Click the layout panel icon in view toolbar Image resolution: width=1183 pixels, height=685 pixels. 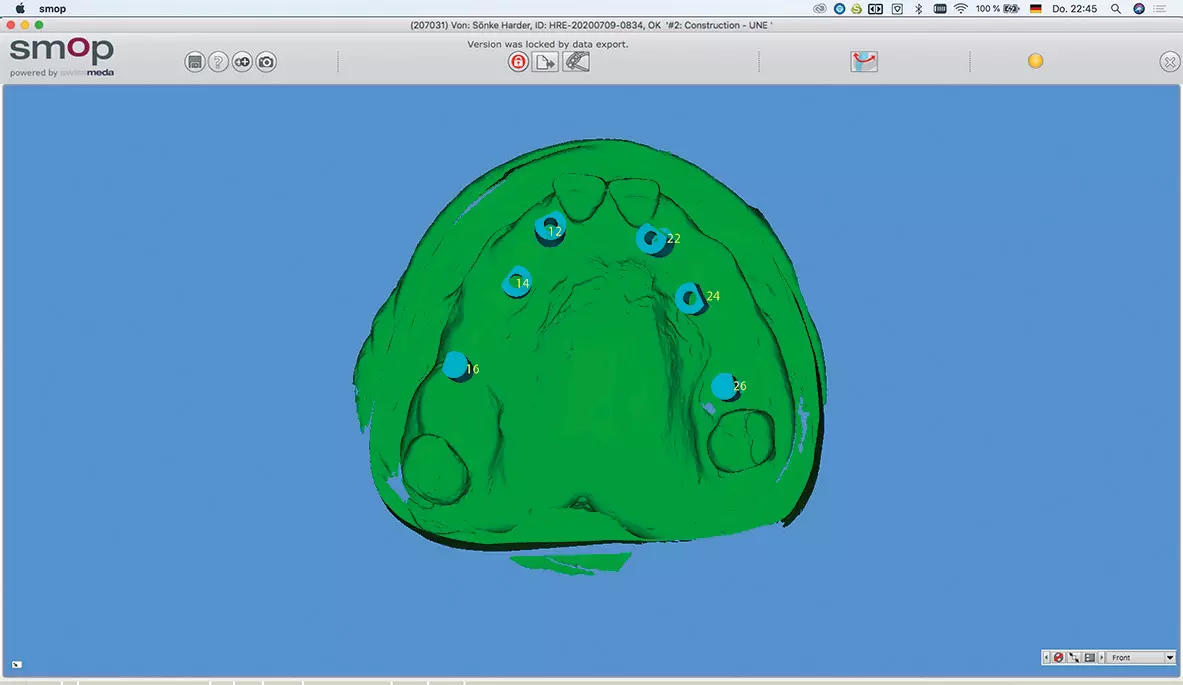1089,658
